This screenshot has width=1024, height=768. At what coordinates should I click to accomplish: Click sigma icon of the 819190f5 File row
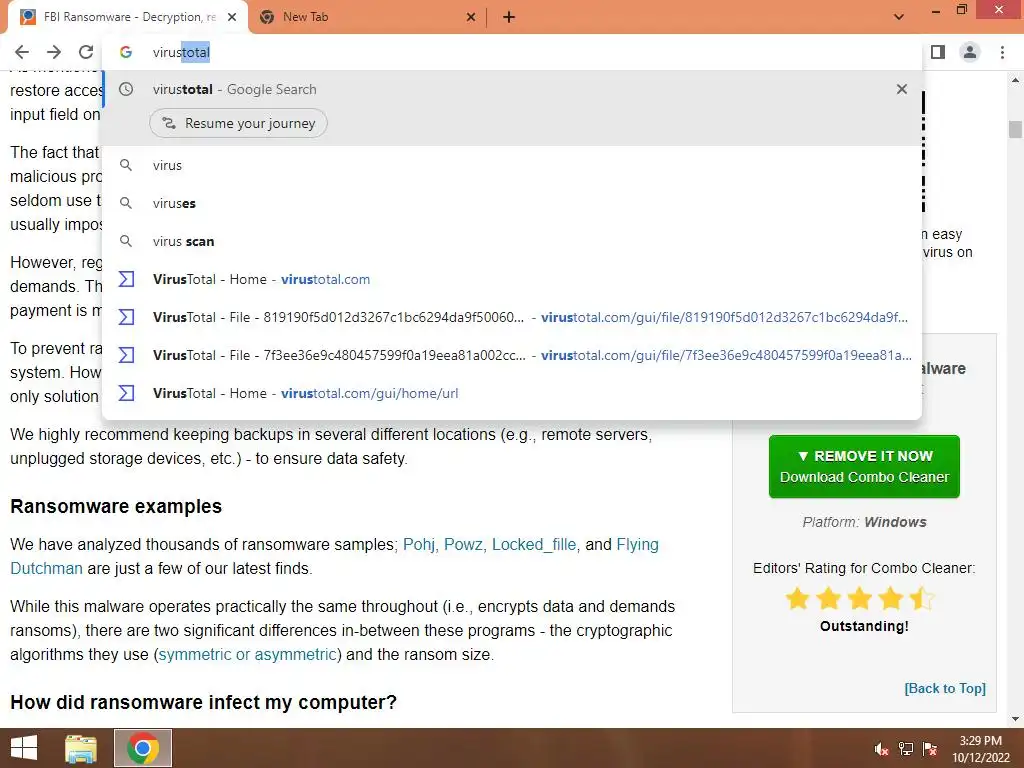tap(126, 317)
